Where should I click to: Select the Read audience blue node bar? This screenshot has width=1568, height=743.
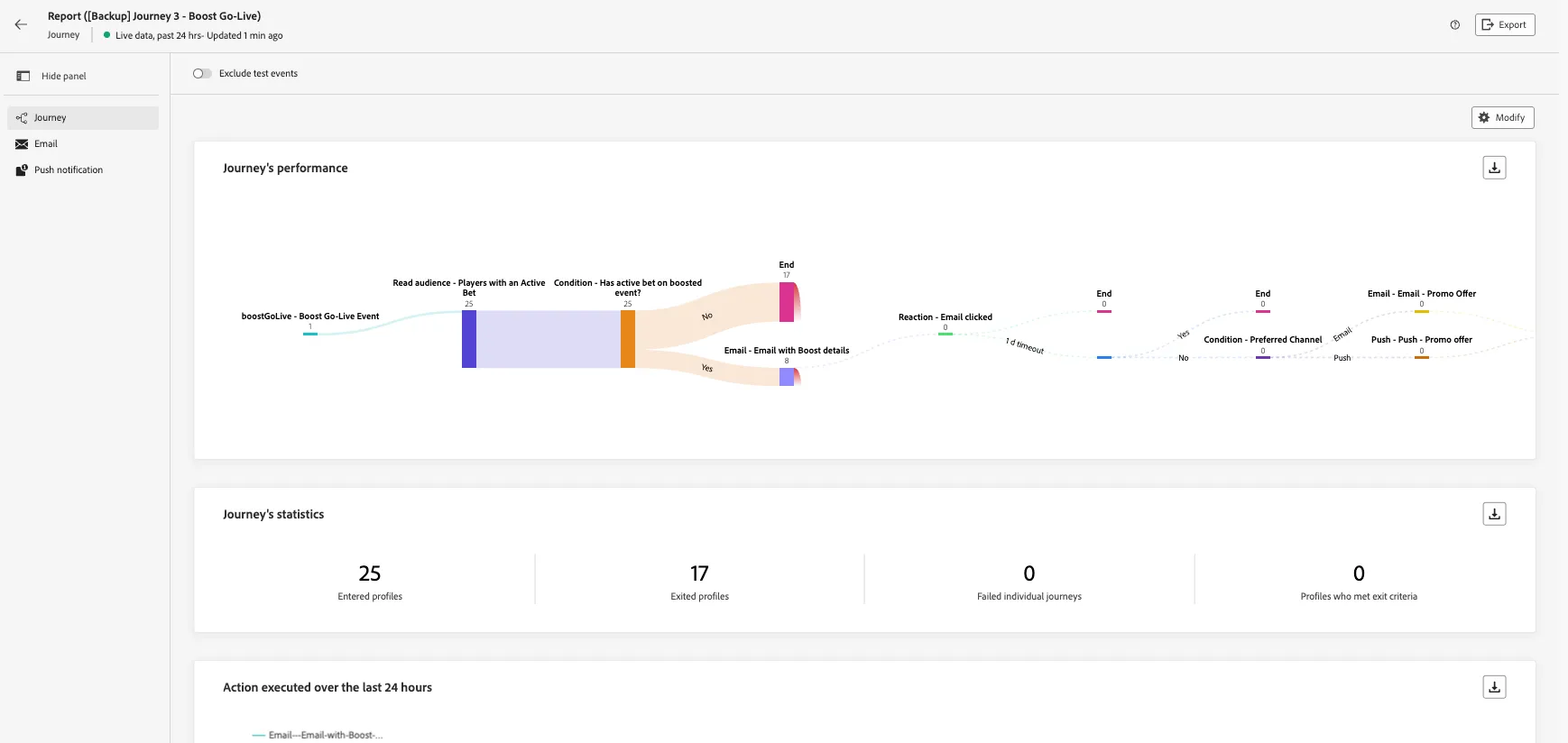click(x=469, y=339)
